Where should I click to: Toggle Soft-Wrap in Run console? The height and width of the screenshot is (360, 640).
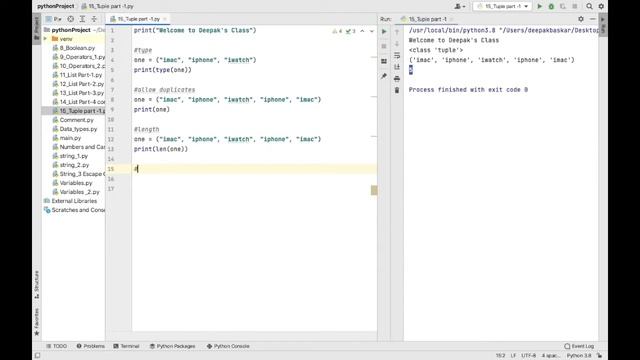point(397,55)
